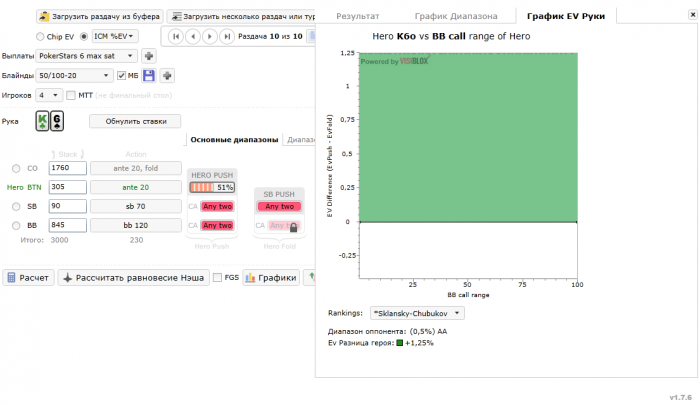Click the Hero action ante 20

coord(136,187)
